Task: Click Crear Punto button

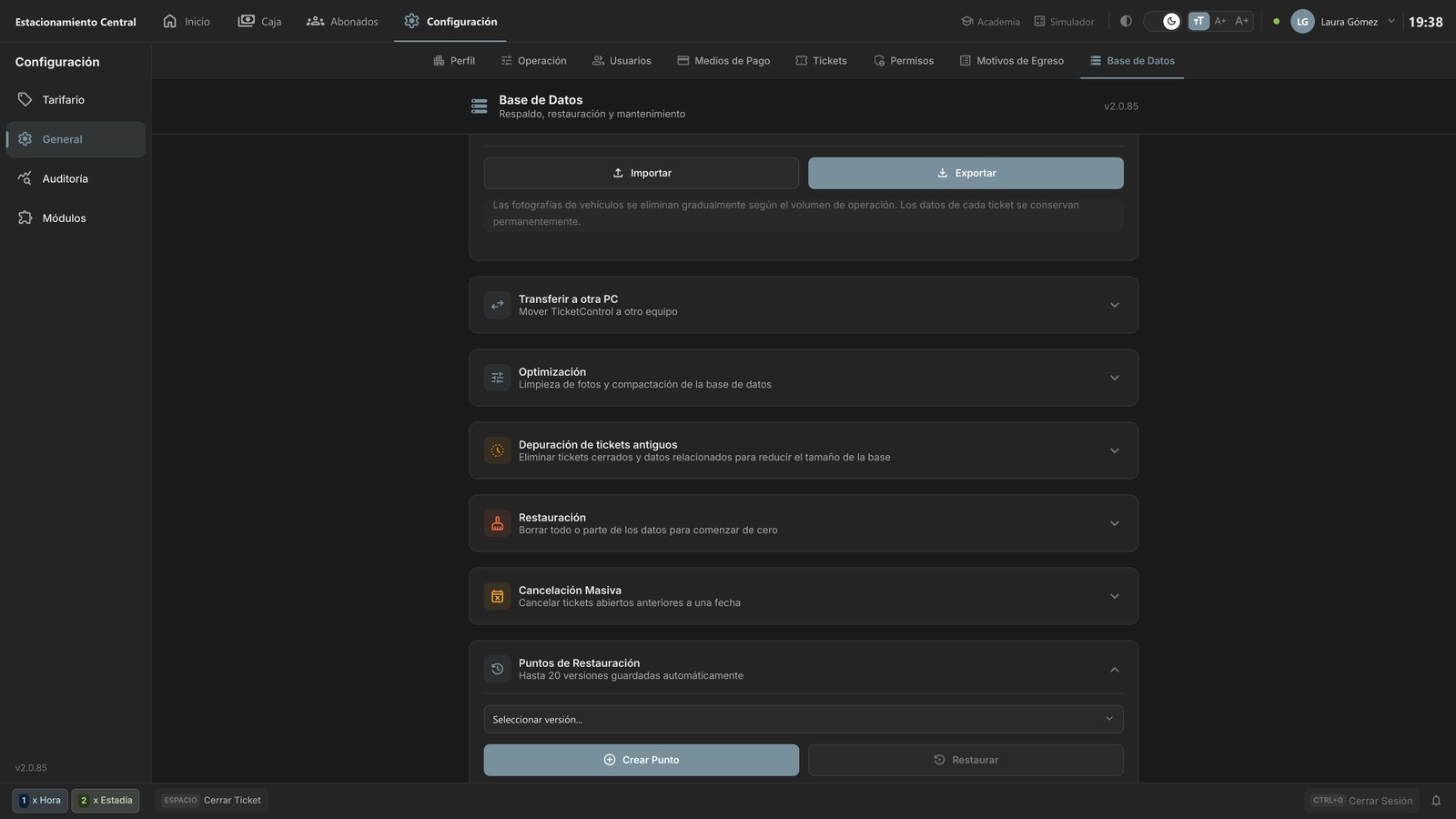Action: pos(642,760)
